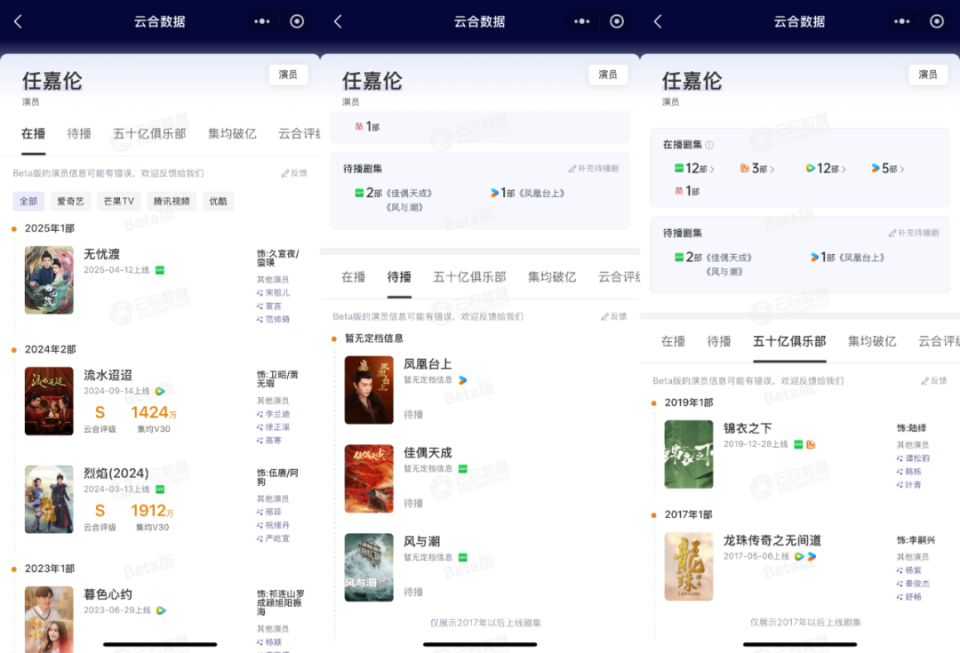960x653 pixels.
Task: Open the 风与潮 poster thumbnail
Action: pyautogui.click(x=369, y=567)
